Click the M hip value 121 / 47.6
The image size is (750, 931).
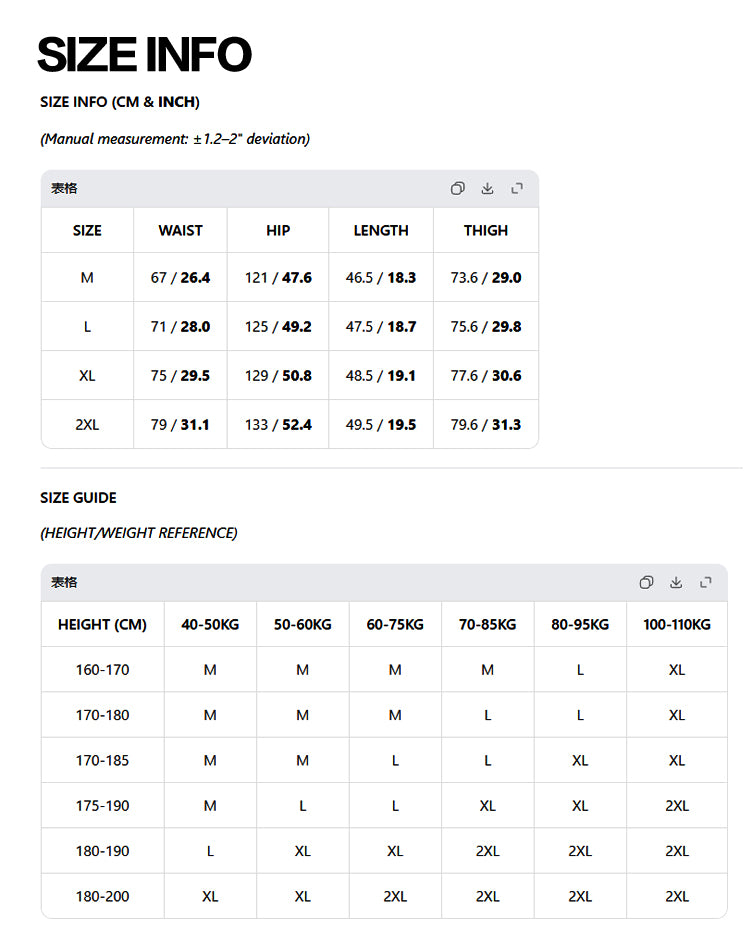[278, 278]
